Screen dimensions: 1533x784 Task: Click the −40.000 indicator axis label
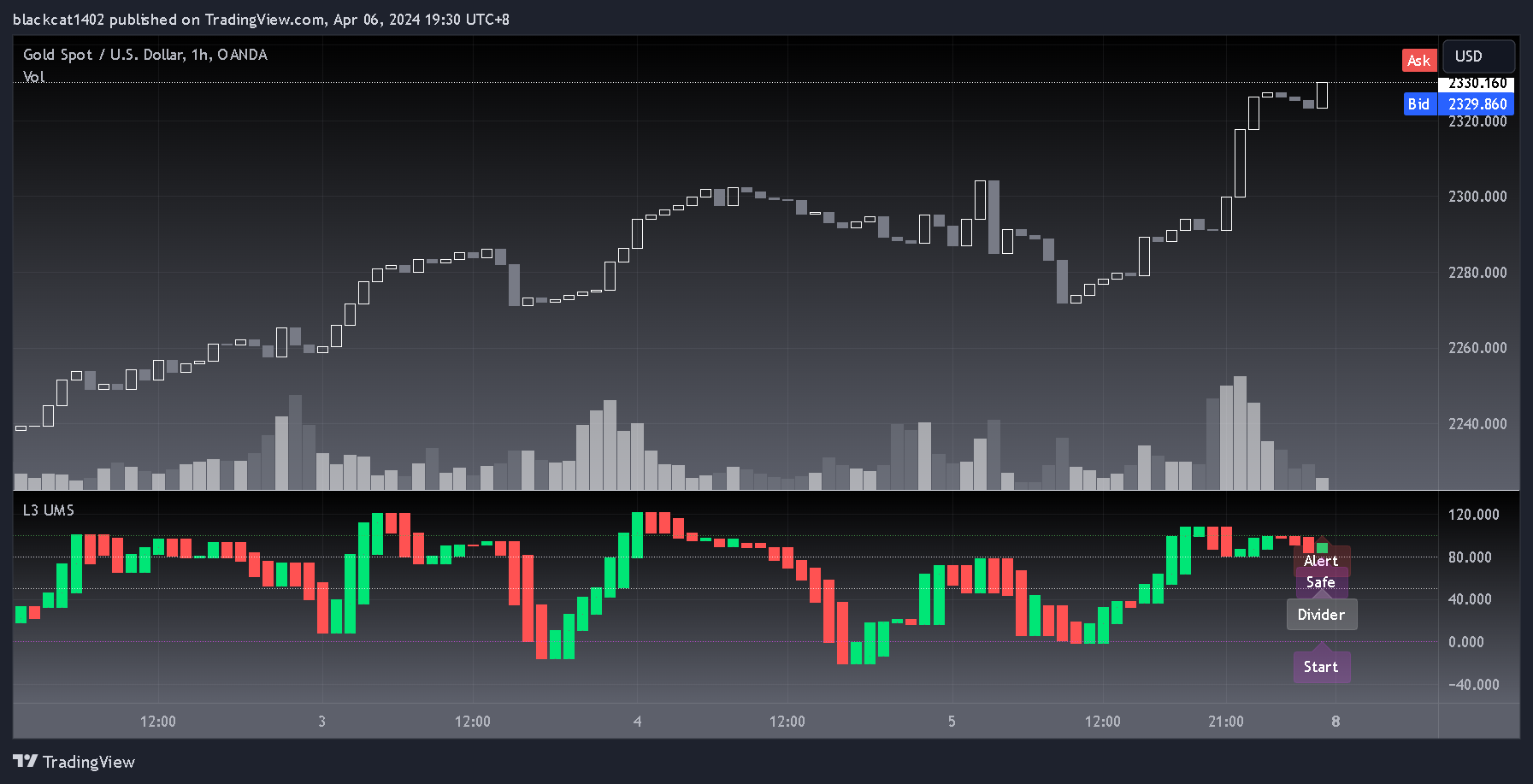[1474, 685]
